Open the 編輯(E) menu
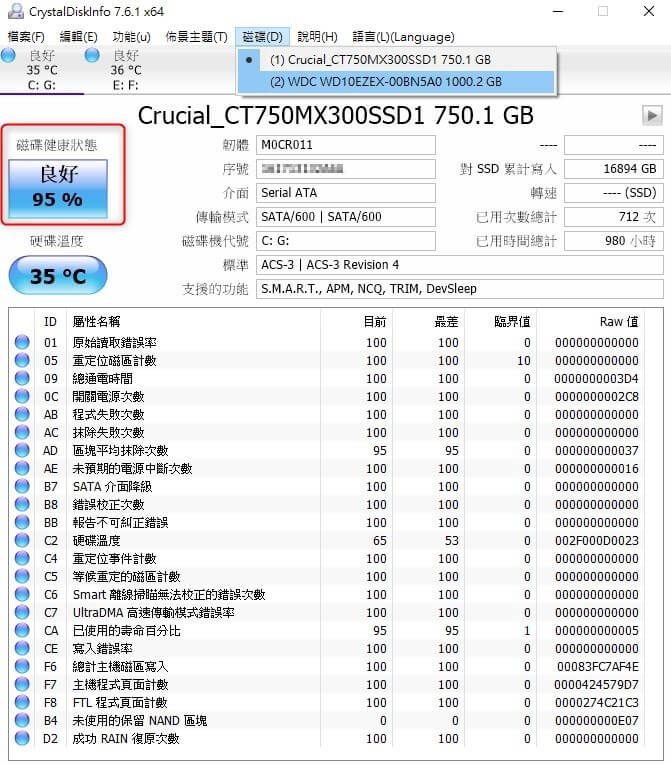Image resolution: width=671 pixels, height=765 pixels. [78, 37]
